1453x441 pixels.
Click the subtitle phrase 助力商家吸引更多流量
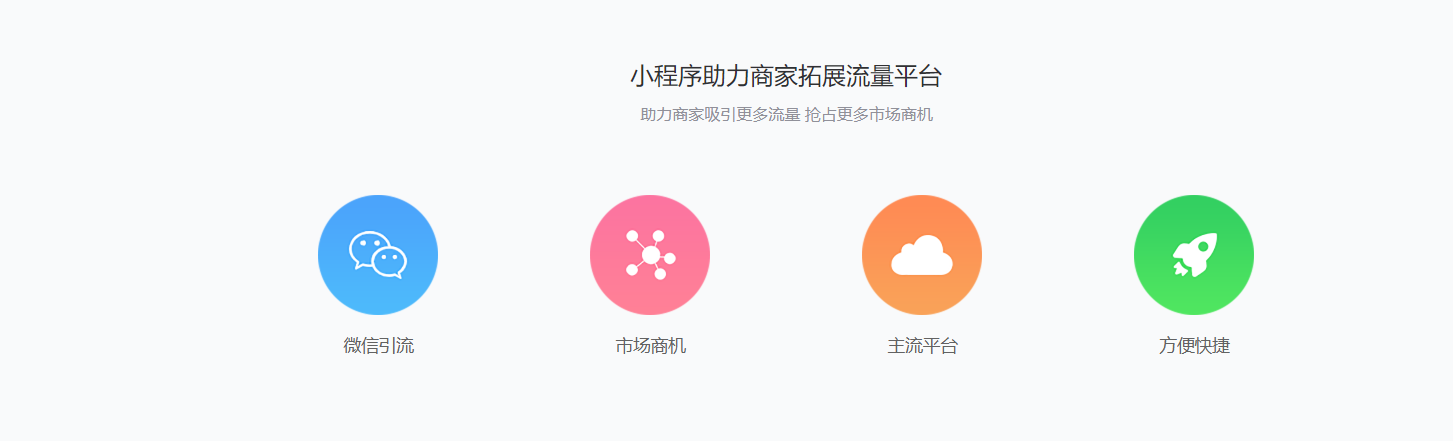pyautogui.click(x=720, y=114)
